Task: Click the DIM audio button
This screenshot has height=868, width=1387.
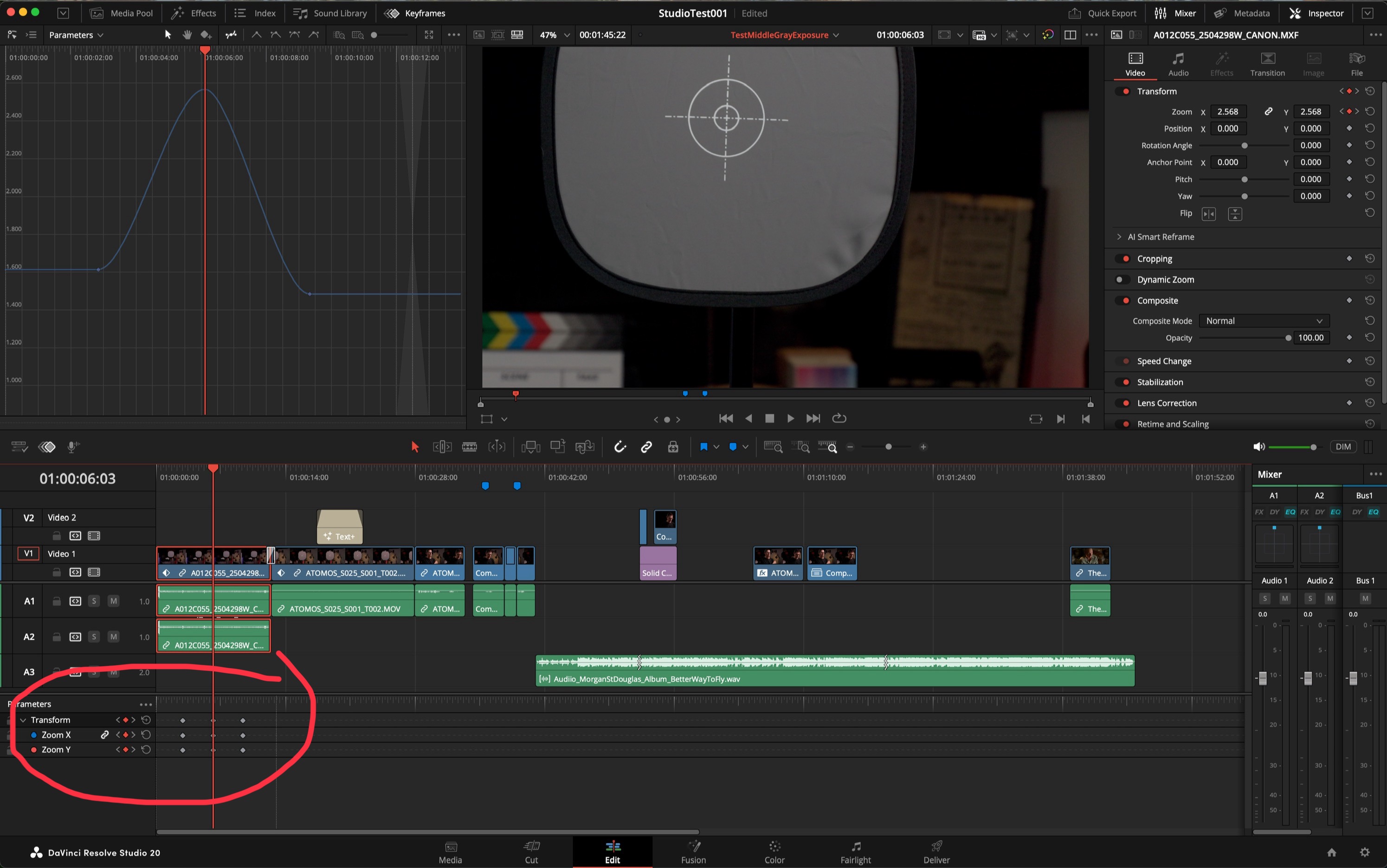Action: tap(1343, 447)
